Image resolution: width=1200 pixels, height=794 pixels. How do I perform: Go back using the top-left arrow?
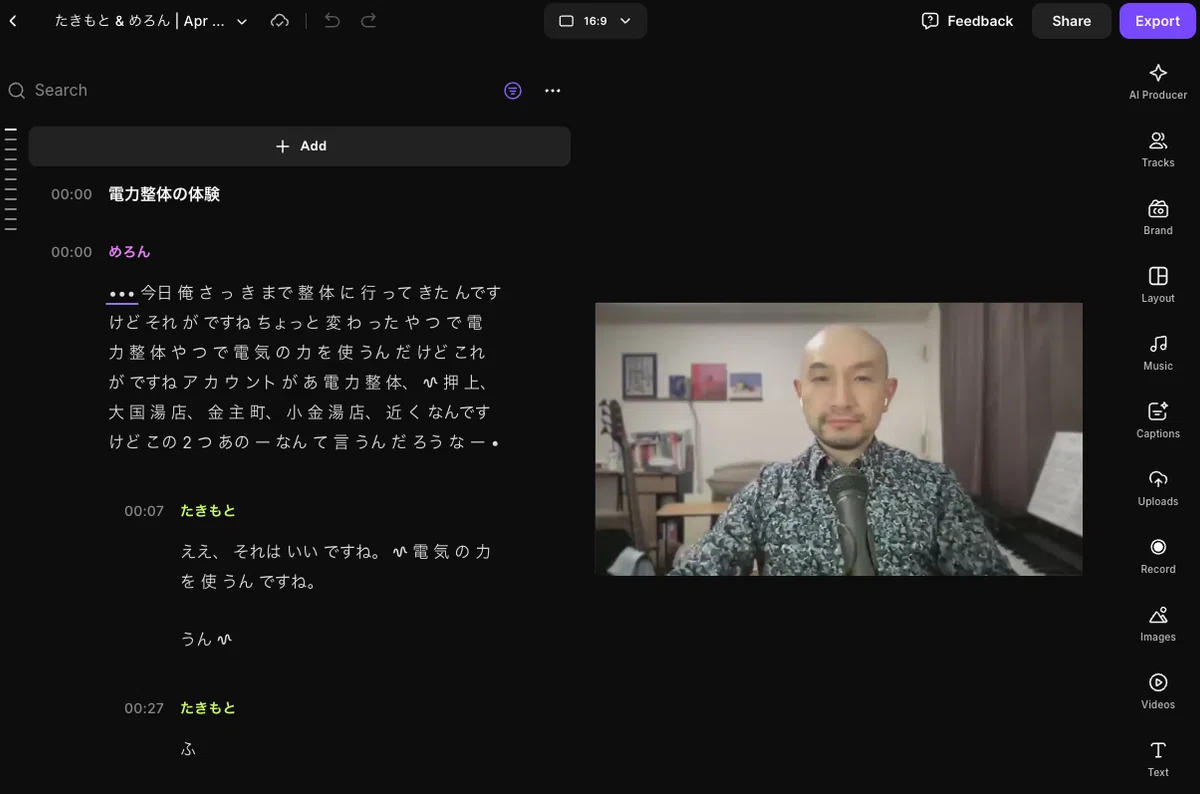(x=13, y=21)
